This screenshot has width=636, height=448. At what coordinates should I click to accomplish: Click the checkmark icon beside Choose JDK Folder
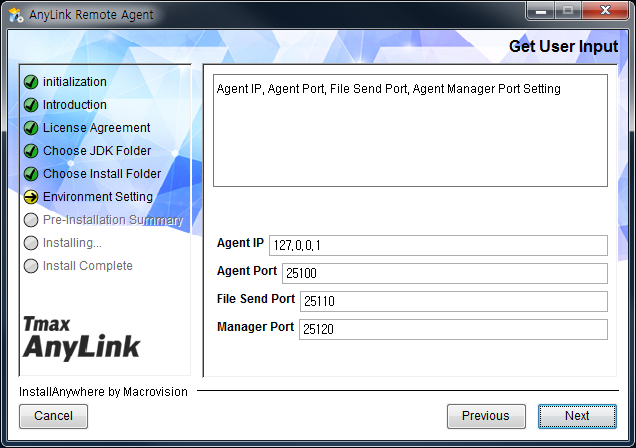coord(31,151)
